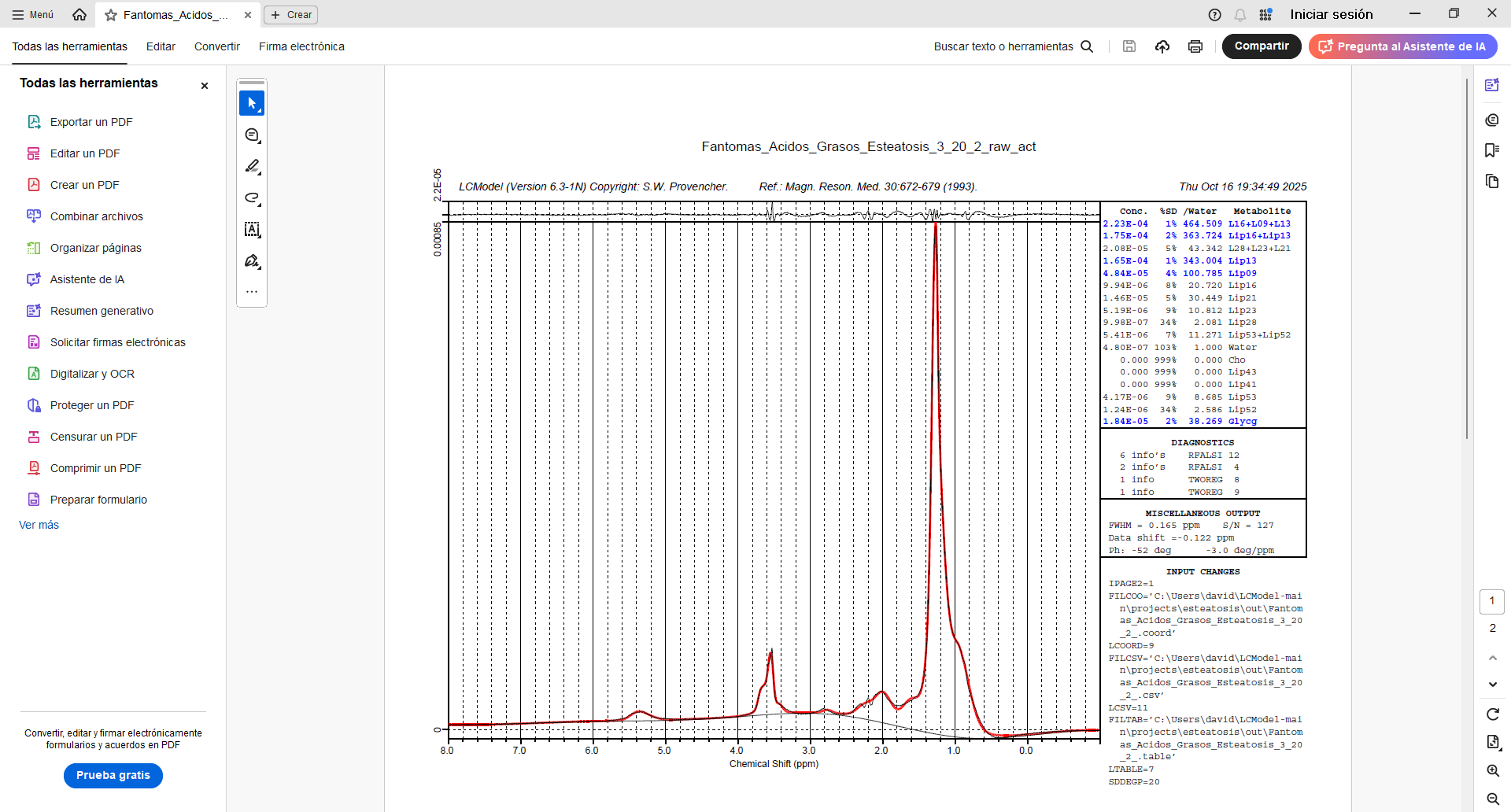Open the bookmarks panel icon
Screen dimensions: 1511x812
tap(1491, 150)
